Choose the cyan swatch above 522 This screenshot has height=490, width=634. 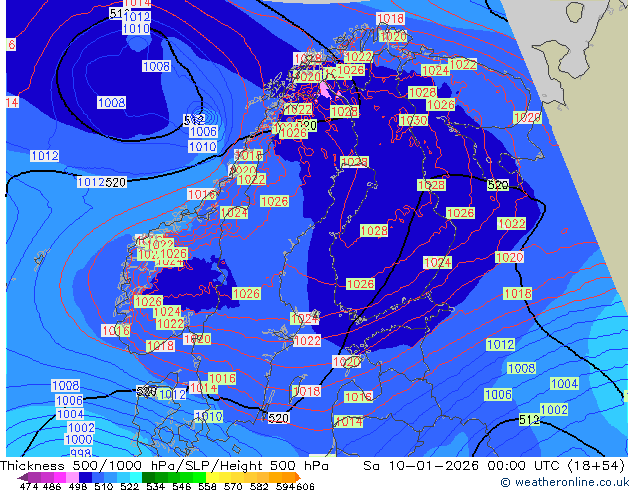(136, 477)
